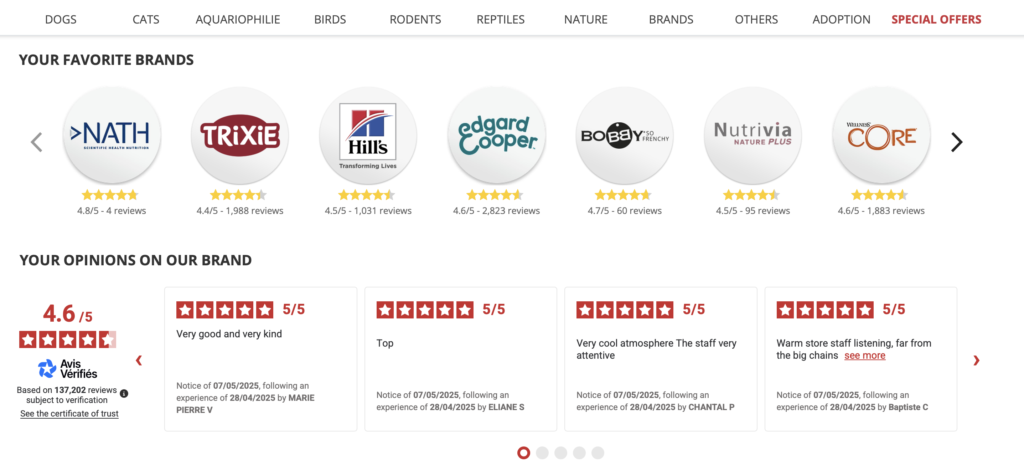Select the first carousel pagination dot

[x=523, y=453]
